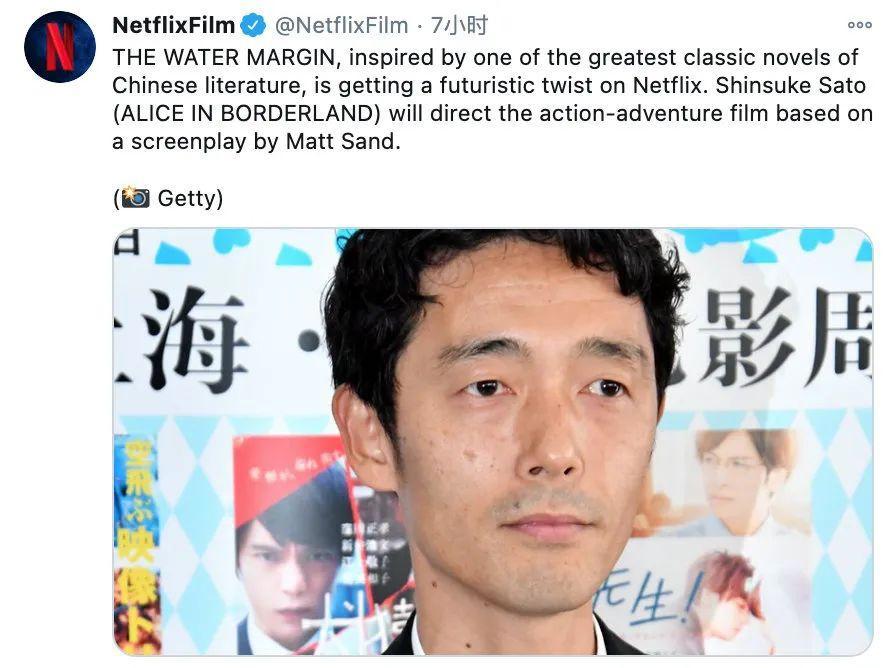Click the 影 character on backdrop
Image resolution: width=896 pixels, height=668 pixels.
click(x=749, y=336)
